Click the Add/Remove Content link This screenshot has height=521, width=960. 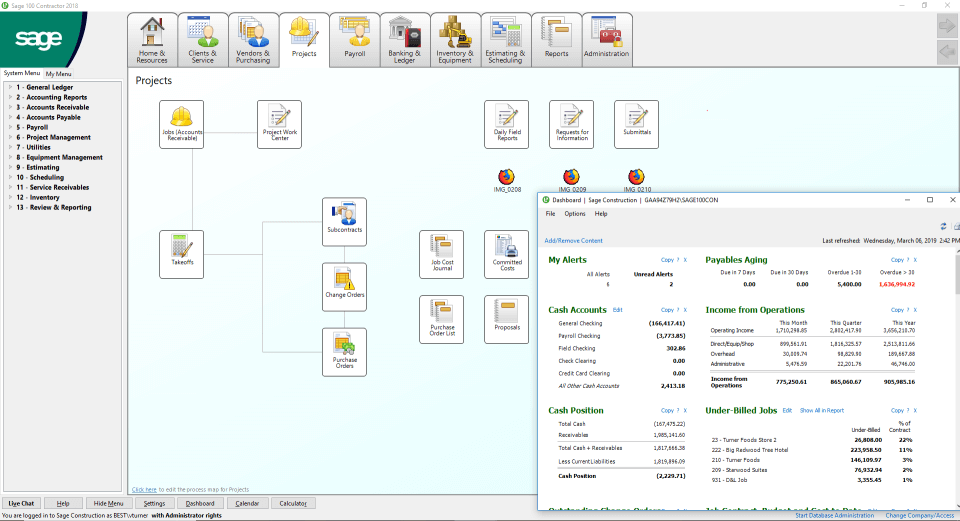coord(573,241)
